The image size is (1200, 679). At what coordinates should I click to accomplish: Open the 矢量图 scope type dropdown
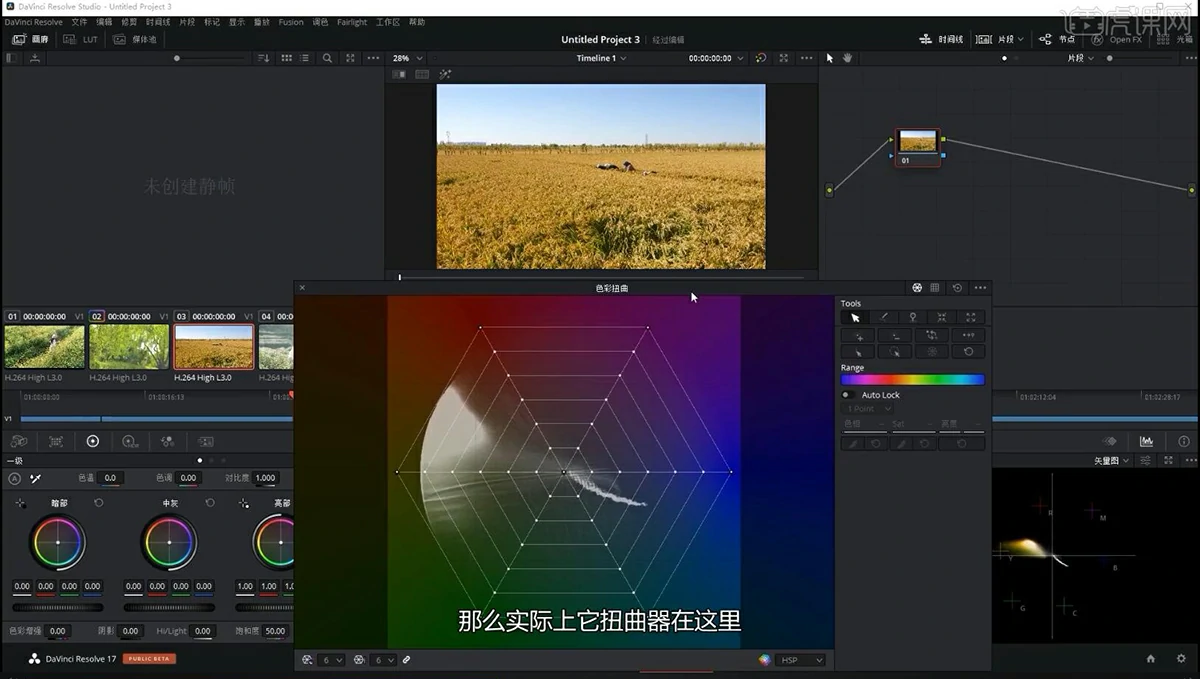pyautogui.click(x=1111, y=460)
